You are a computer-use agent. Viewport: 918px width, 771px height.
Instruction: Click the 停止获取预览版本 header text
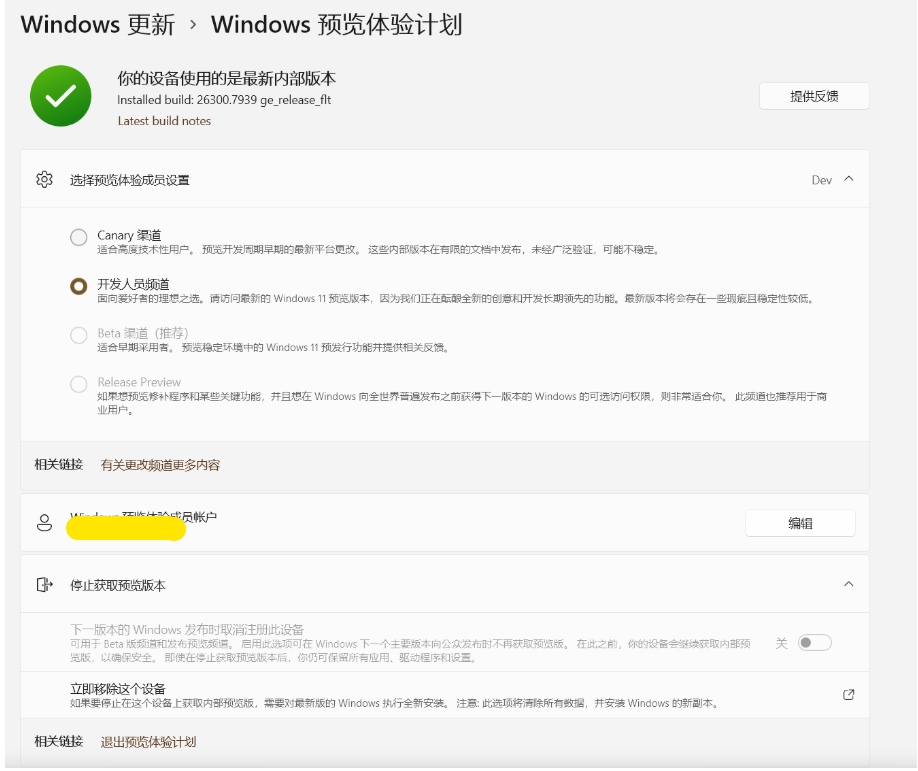pyautogui.click(x=118, y=585)
